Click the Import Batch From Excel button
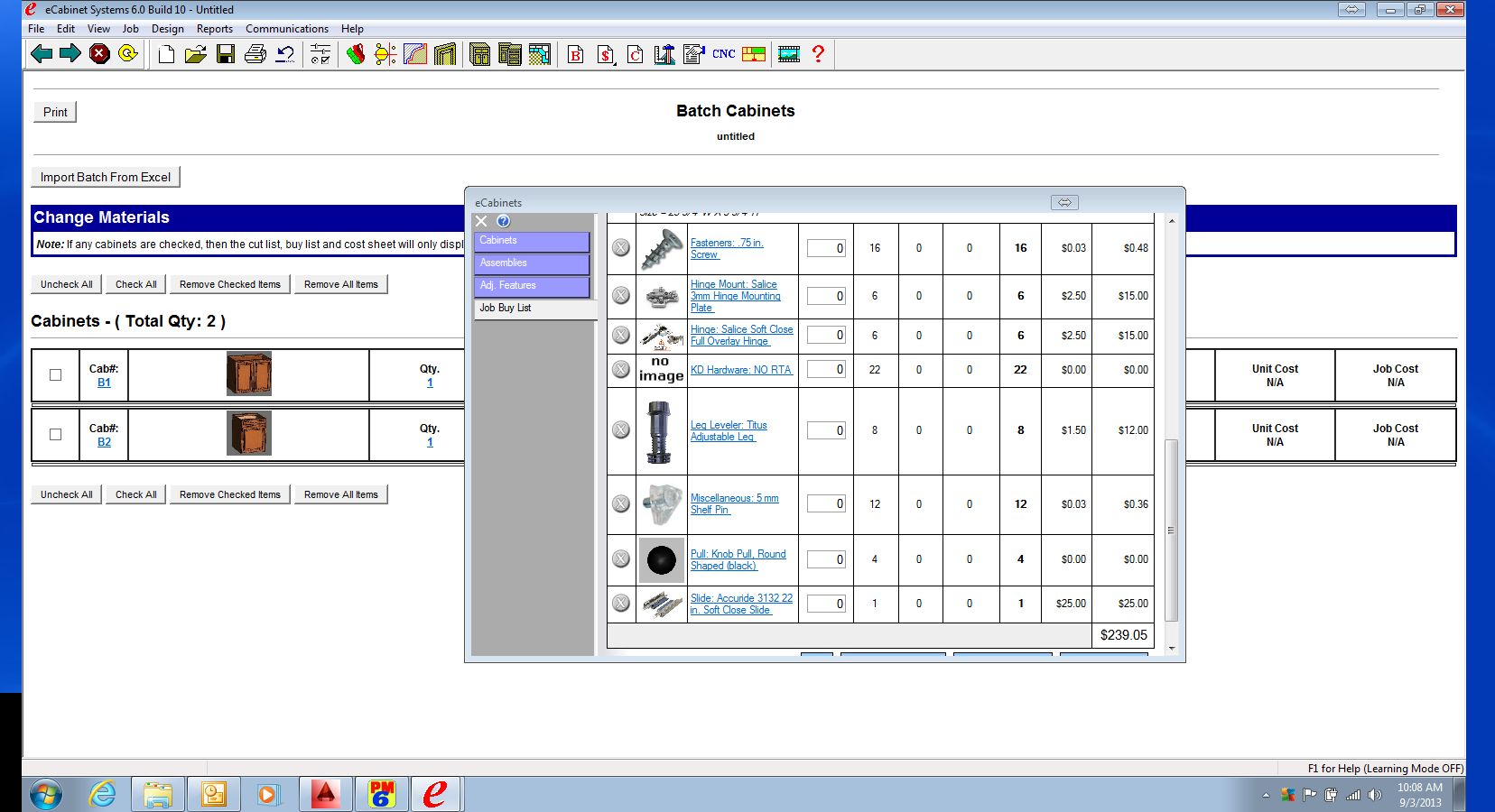 pos(106,177)
